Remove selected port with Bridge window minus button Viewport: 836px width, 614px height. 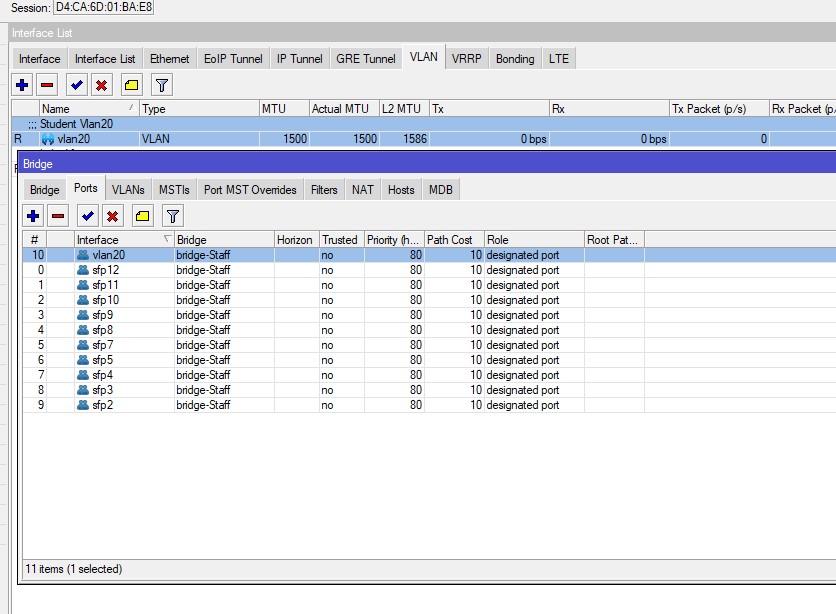(58, 216)
